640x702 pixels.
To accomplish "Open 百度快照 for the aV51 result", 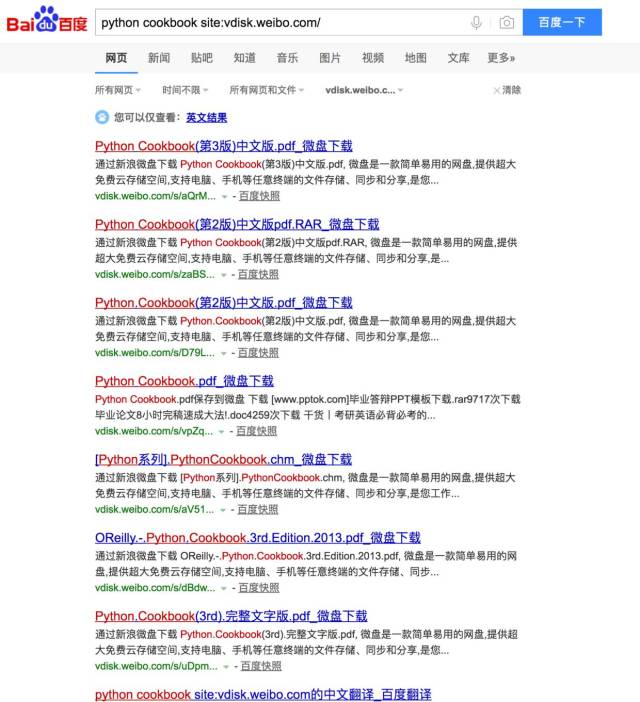I will pos(258,509).
